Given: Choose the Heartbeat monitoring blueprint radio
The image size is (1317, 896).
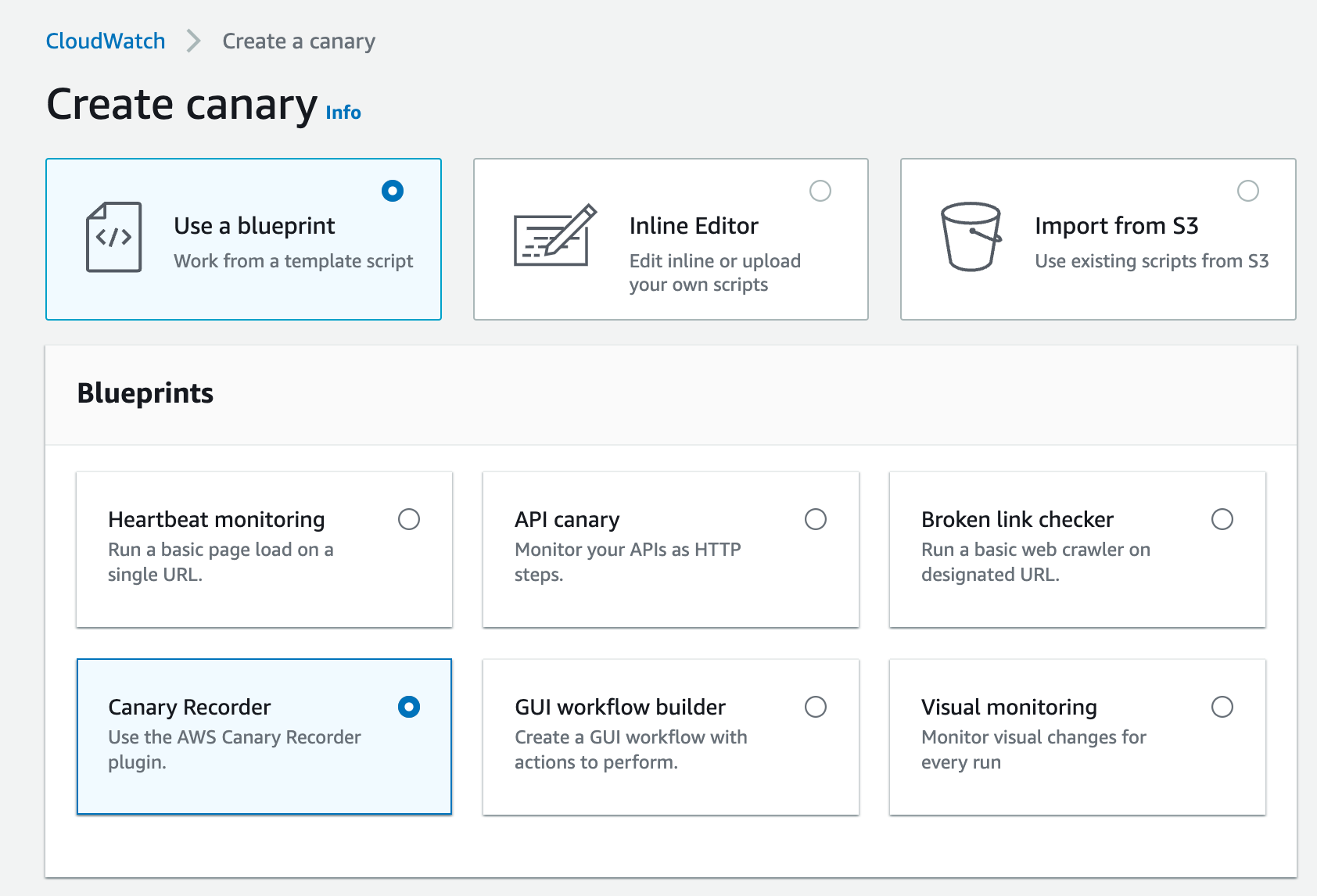Looking at the screenshot, I should pyautogui.click(x=409, y=519).
